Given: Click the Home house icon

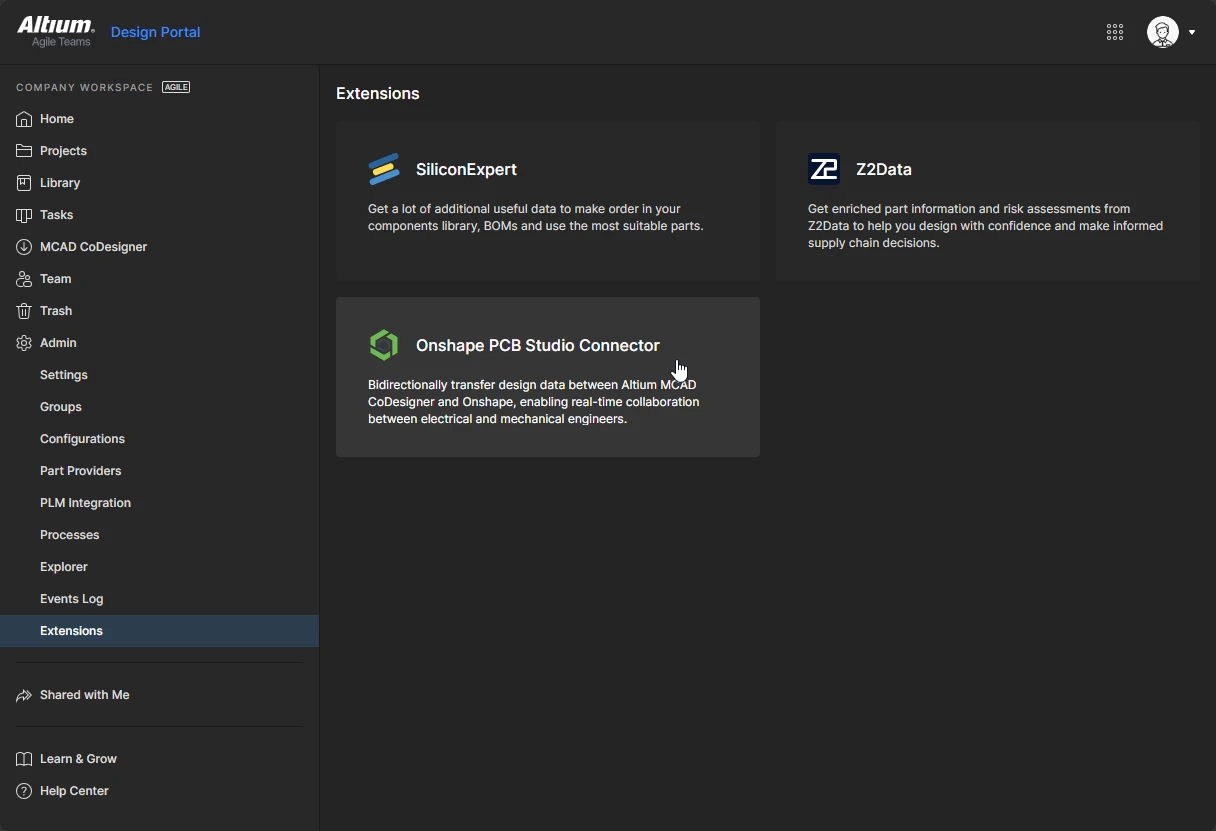Looking at the screenshot, I should pyautogui.click(x=24, y=119).
